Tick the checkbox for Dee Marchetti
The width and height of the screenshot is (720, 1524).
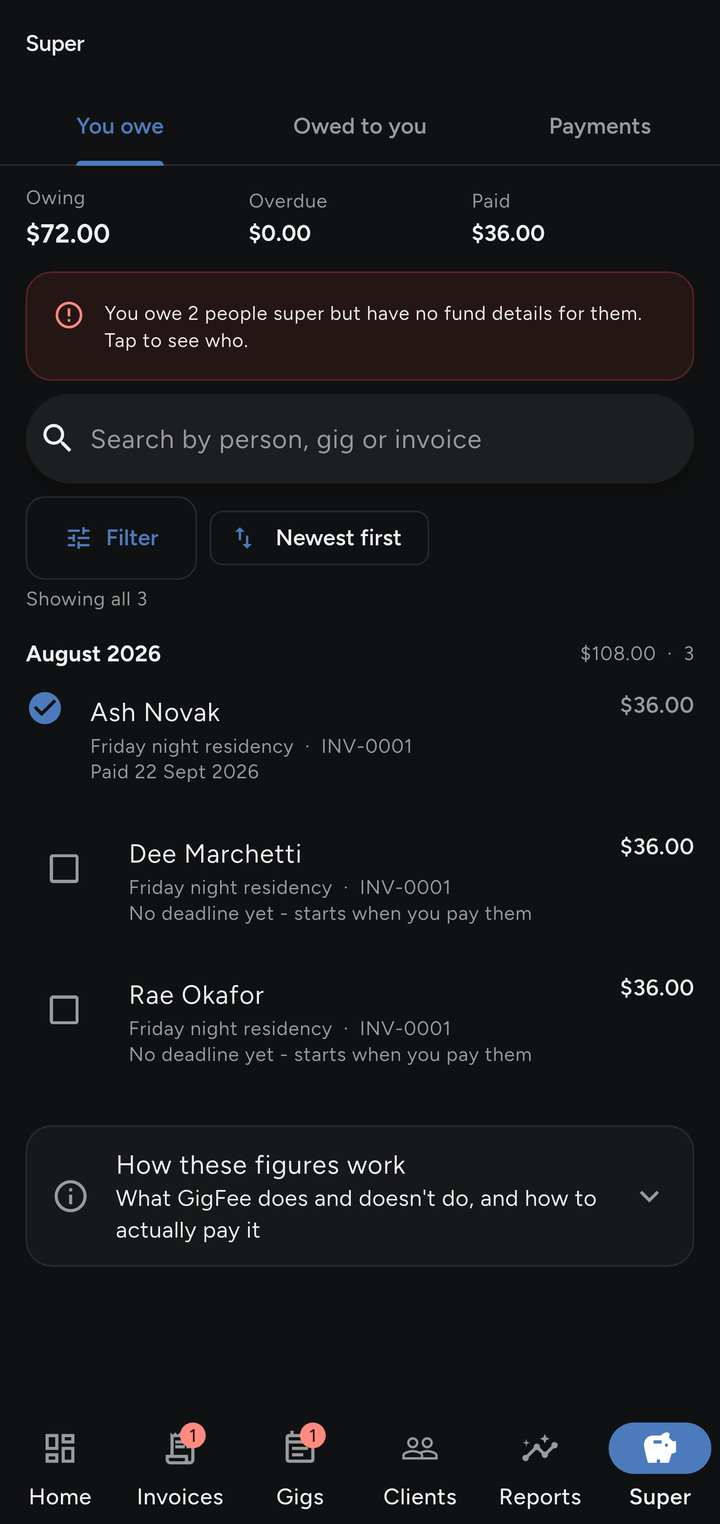click(64, 868)
